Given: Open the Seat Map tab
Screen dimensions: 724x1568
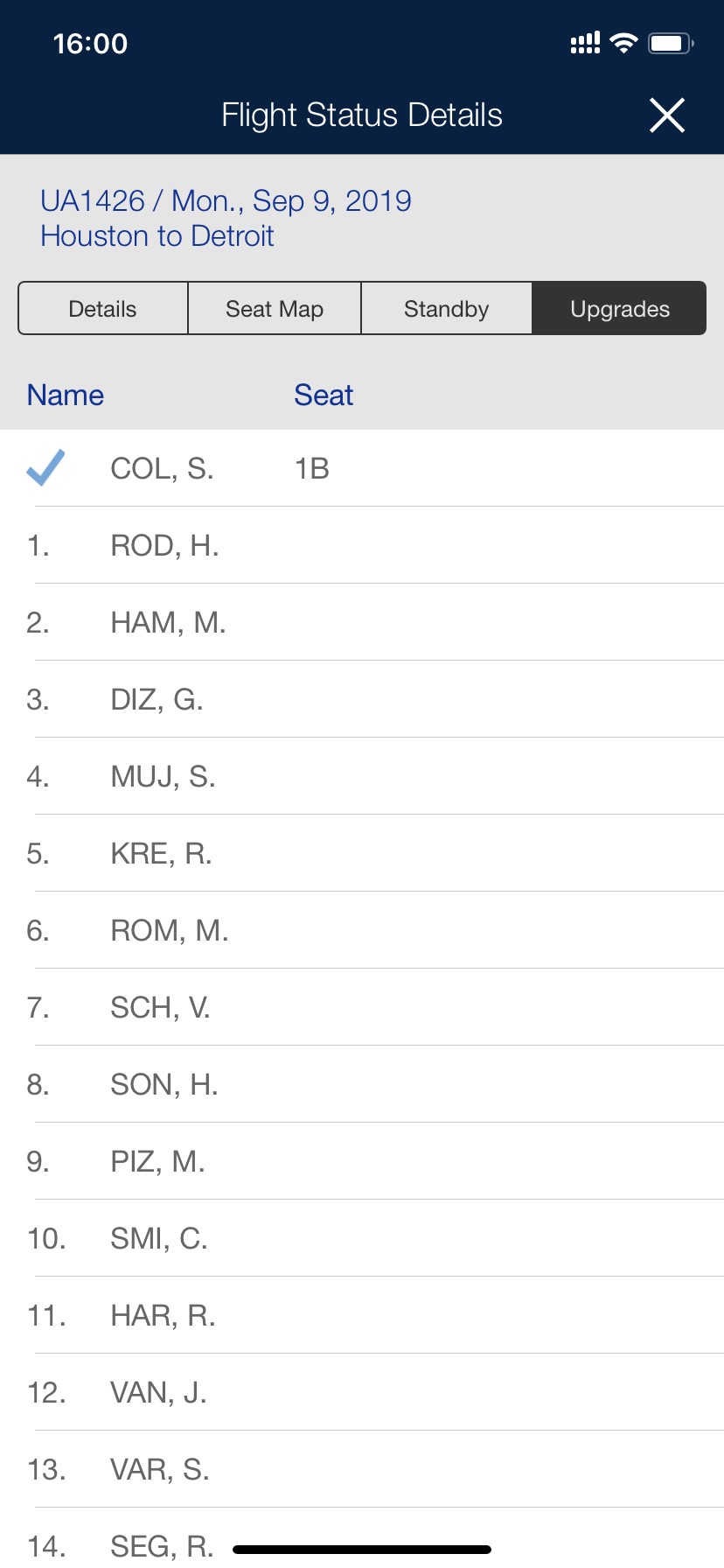Looking at the screenshot, I should pyautogui.click(x=275, y=309).
